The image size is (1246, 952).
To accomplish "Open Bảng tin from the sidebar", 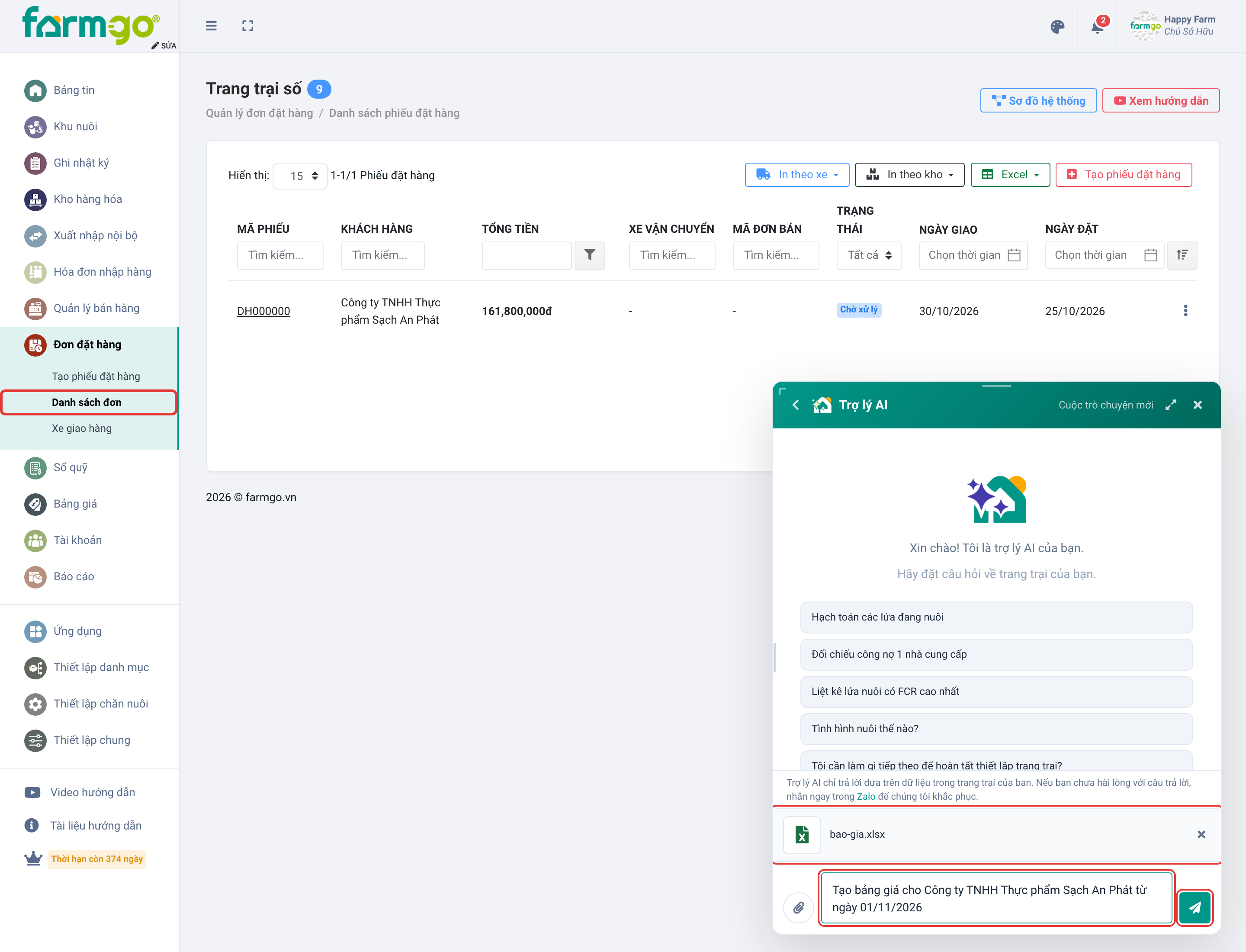I will [x=74, y=90].
